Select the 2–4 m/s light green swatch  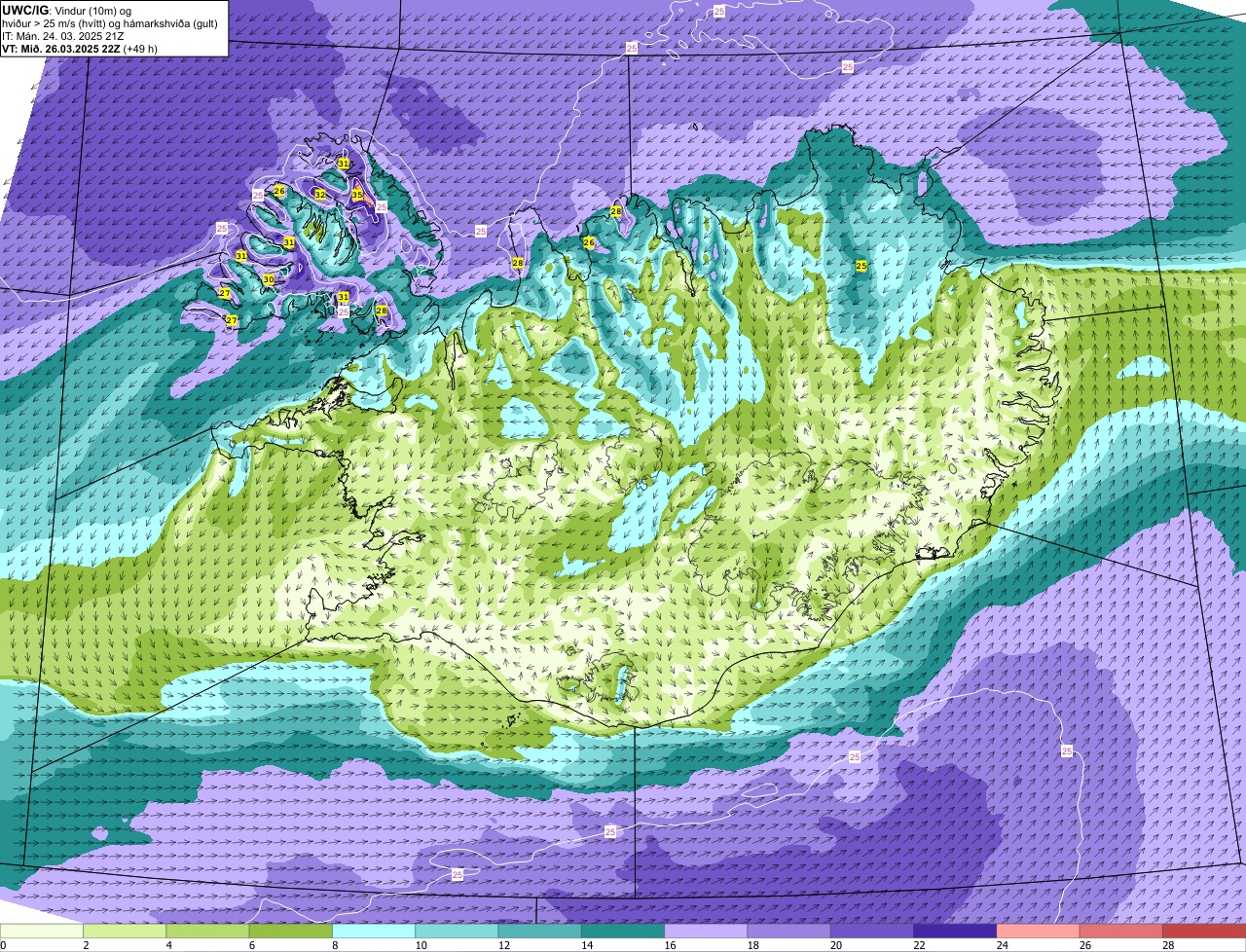click(125, 932)
